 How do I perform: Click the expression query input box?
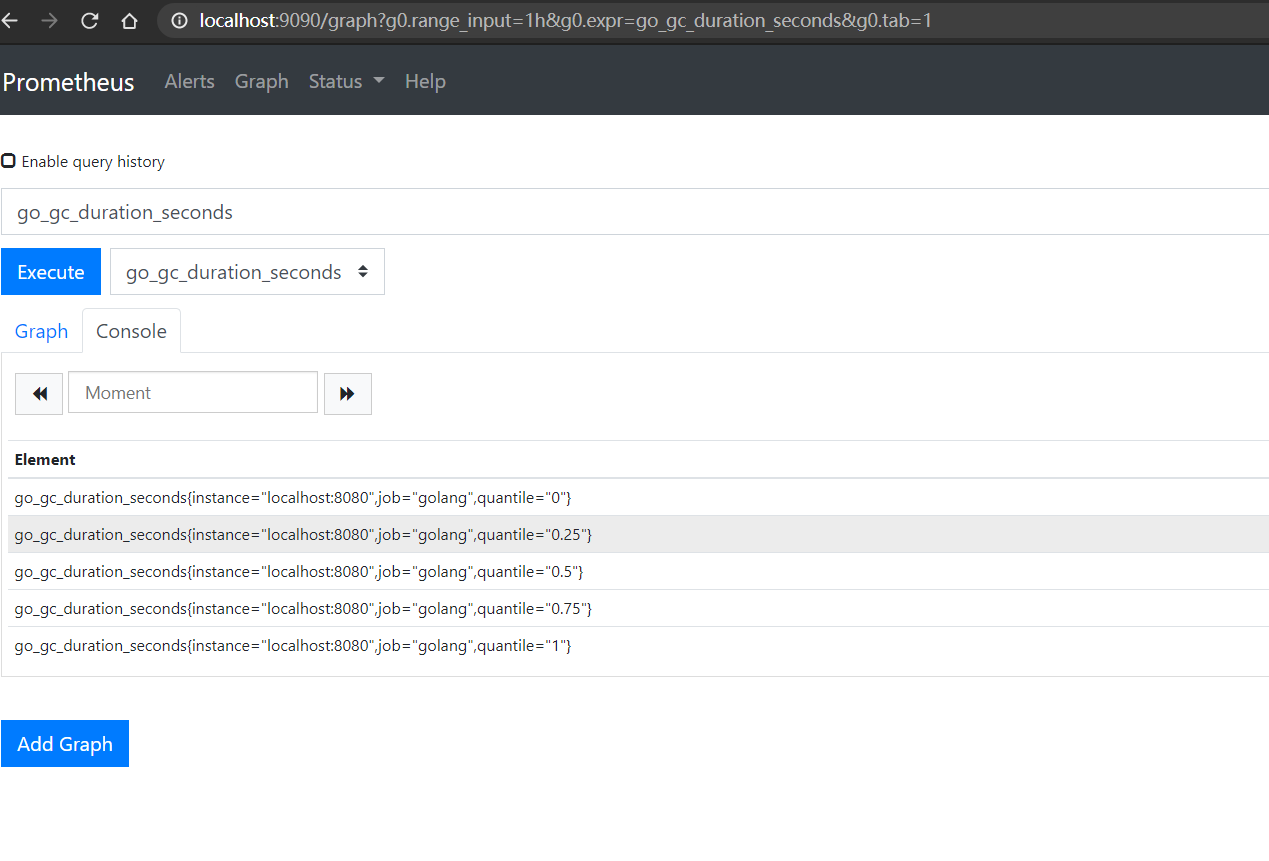(x=634, y=212)
